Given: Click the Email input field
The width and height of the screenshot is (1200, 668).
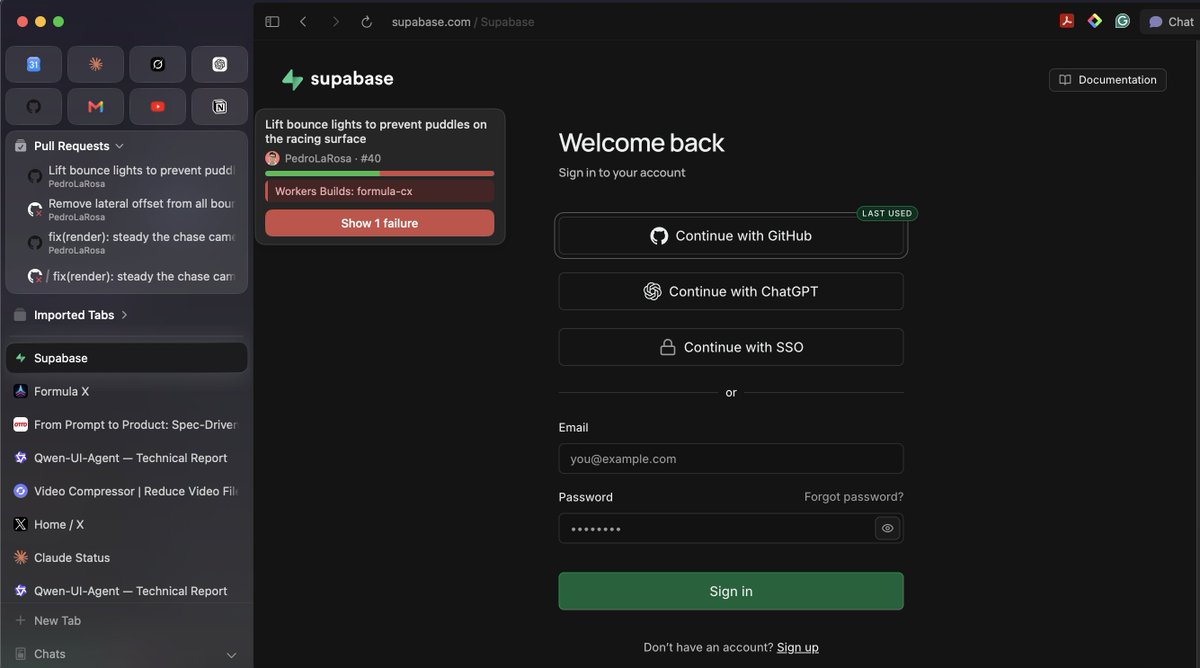Looking at the screenshot, I should [731, 459].
